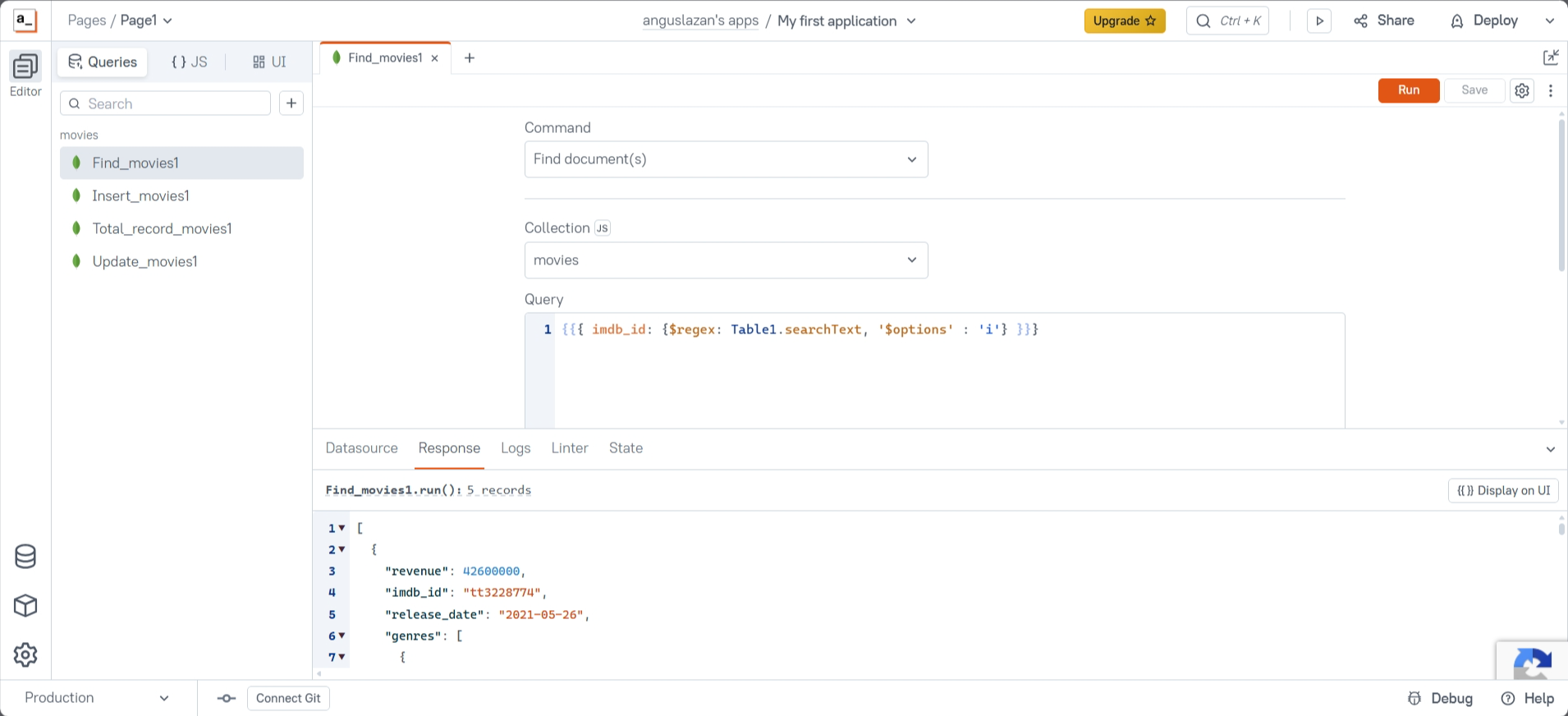The width and height of the screenshot is (1568, 716).
Task: Collapse JSON line 1 array
Action: coord(342,528)
